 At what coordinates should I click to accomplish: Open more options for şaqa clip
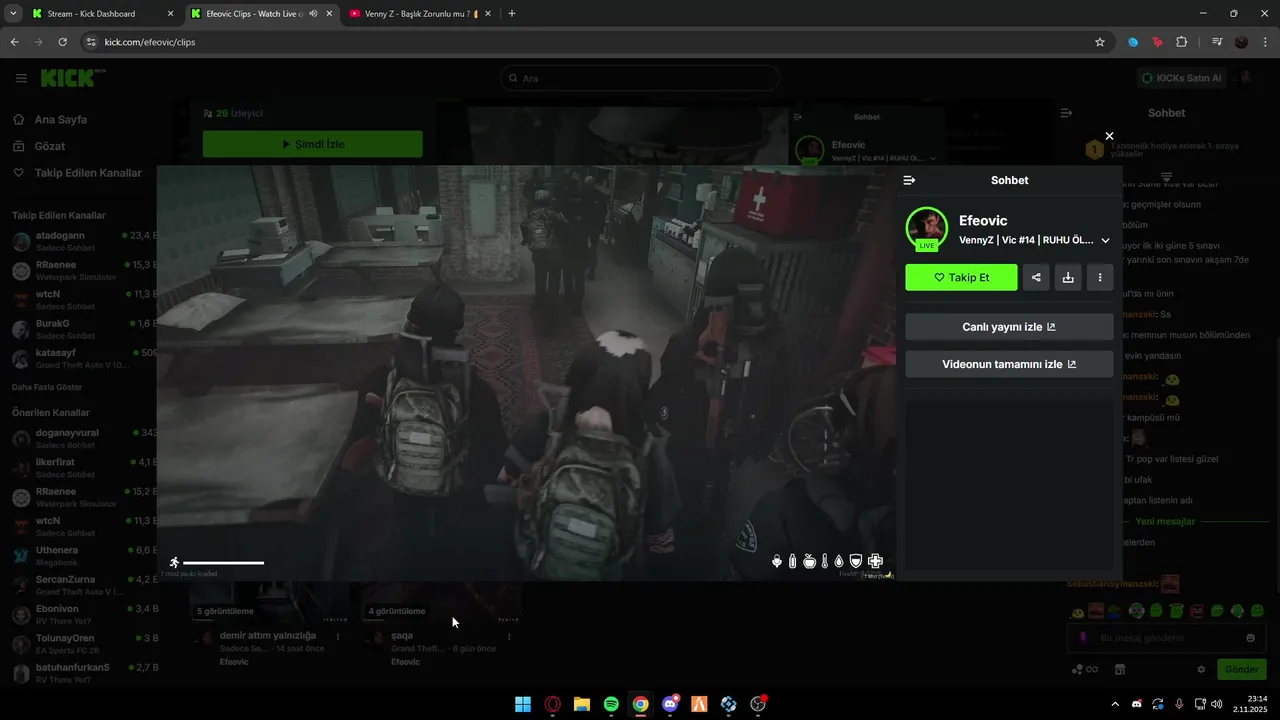509,636
